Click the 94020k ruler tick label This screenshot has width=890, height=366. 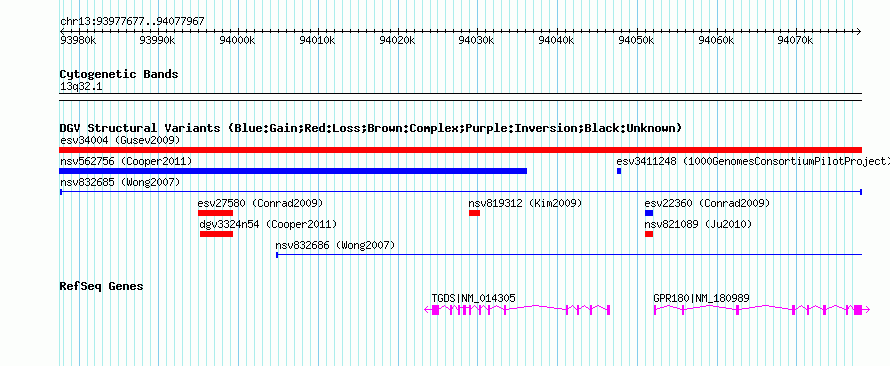(397, 41)
